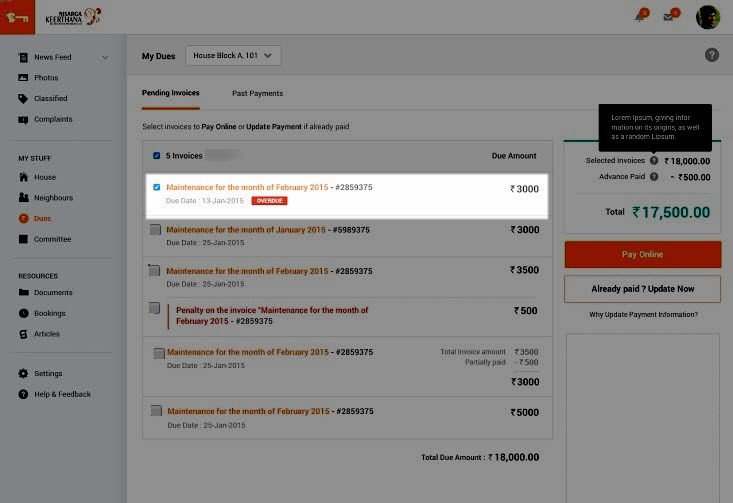
Task: Uncheck the overdue February 2015 invoice
Action: [156, 187]
